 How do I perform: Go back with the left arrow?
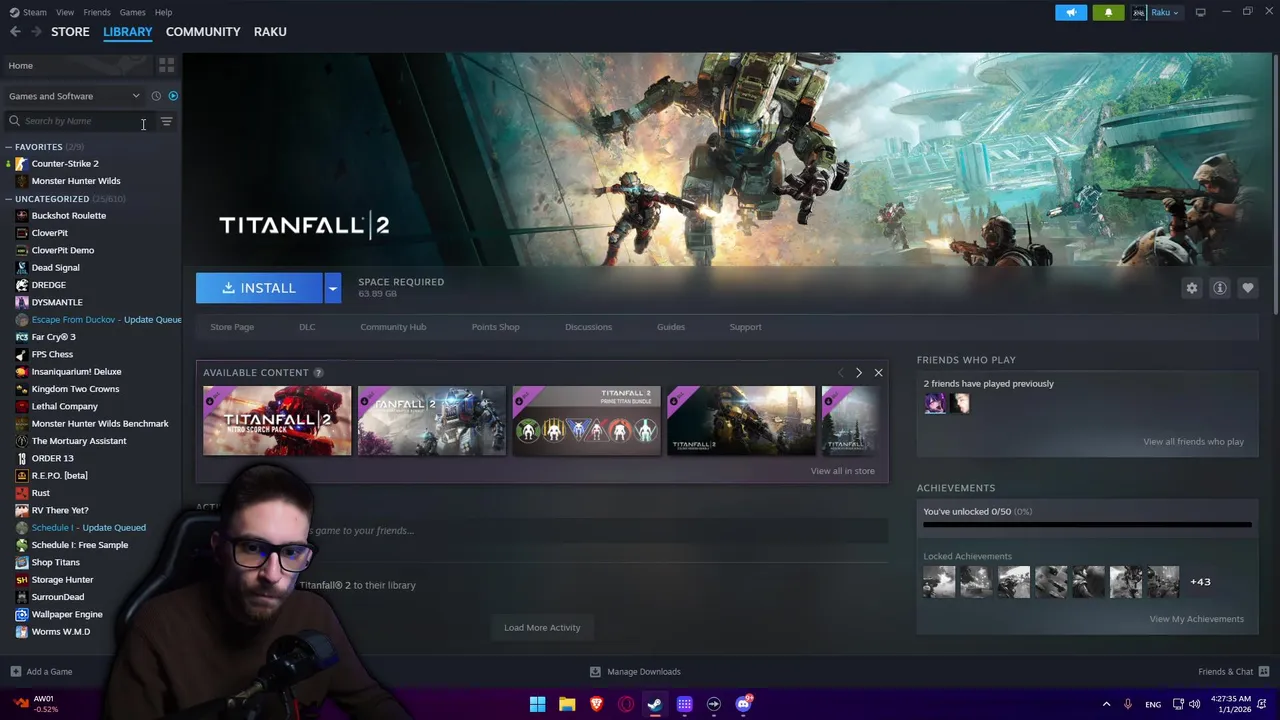click(15, 32)
